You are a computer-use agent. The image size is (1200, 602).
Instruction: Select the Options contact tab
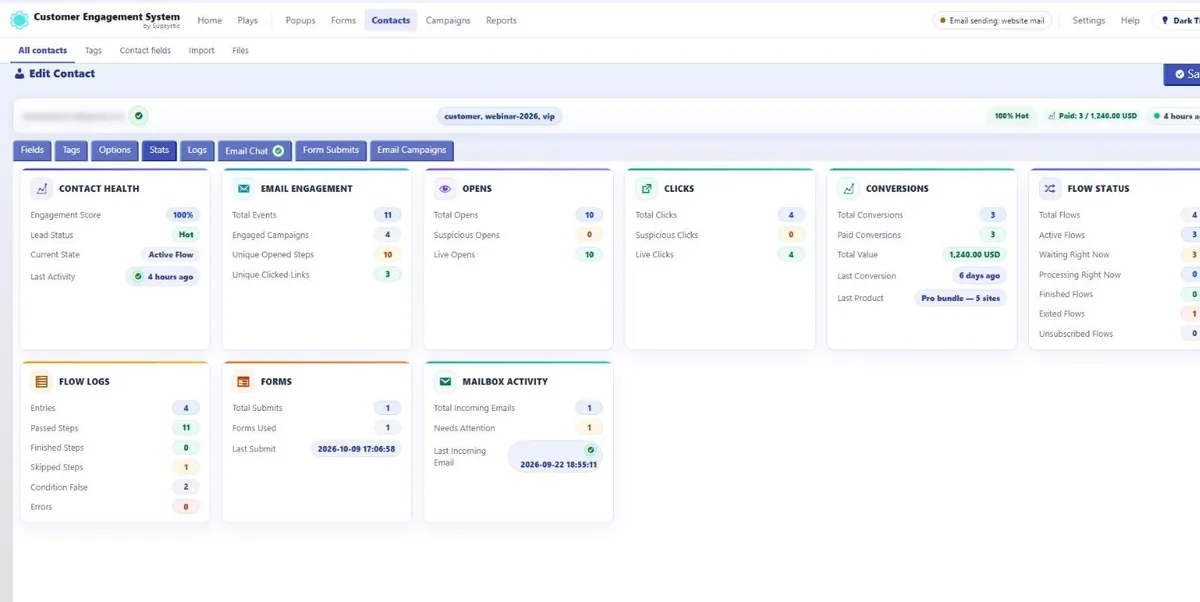pyautogui.click(x=115, y=150)
